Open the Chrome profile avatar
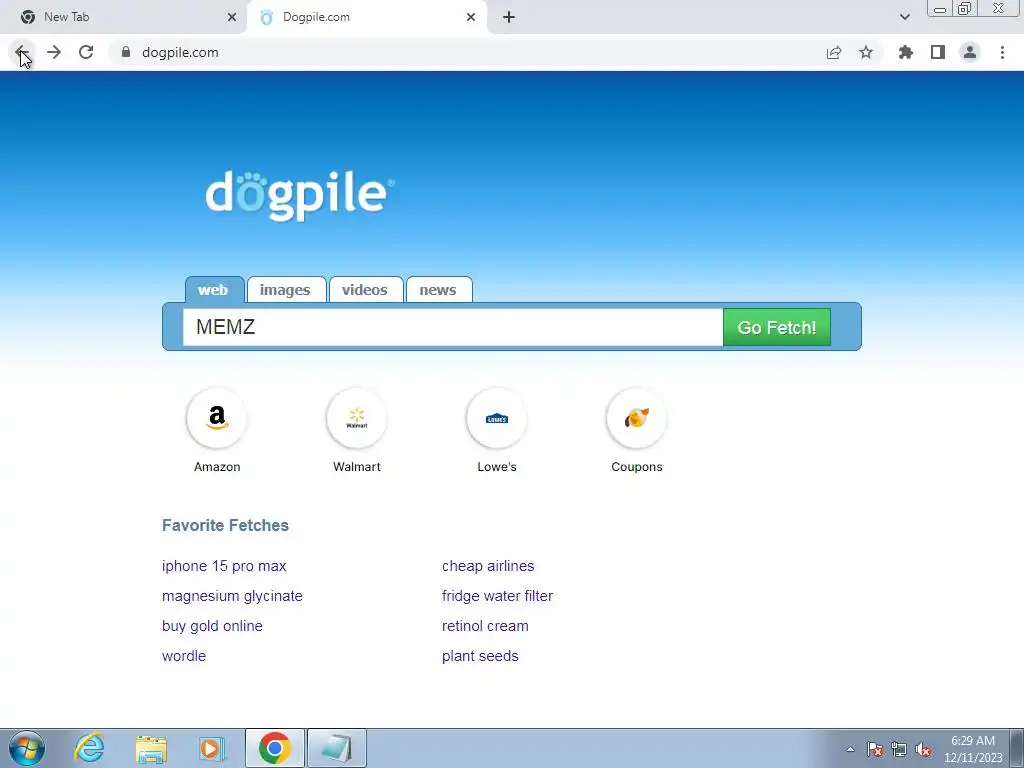 coord(970,52)
